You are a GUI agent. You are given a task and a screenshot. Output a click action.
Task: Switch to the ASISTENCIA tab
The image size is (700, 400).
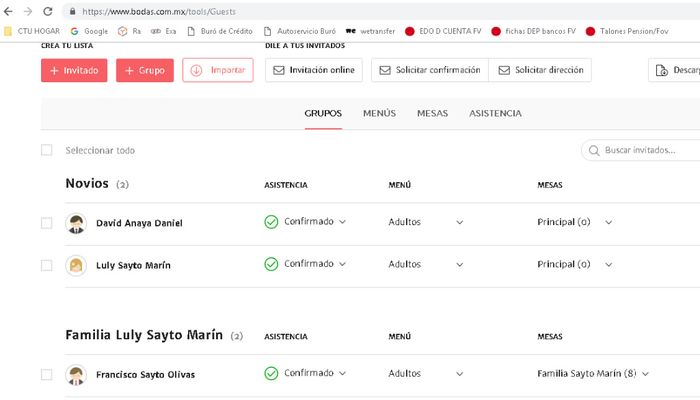coord(495,113)
